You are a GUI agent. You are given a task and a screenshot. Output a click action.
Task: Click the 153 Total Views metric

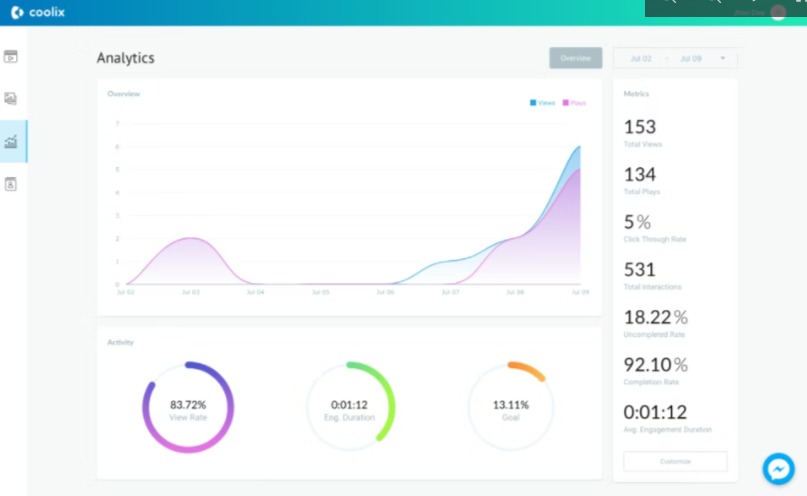pyautogui.click(x=643, y=132)
